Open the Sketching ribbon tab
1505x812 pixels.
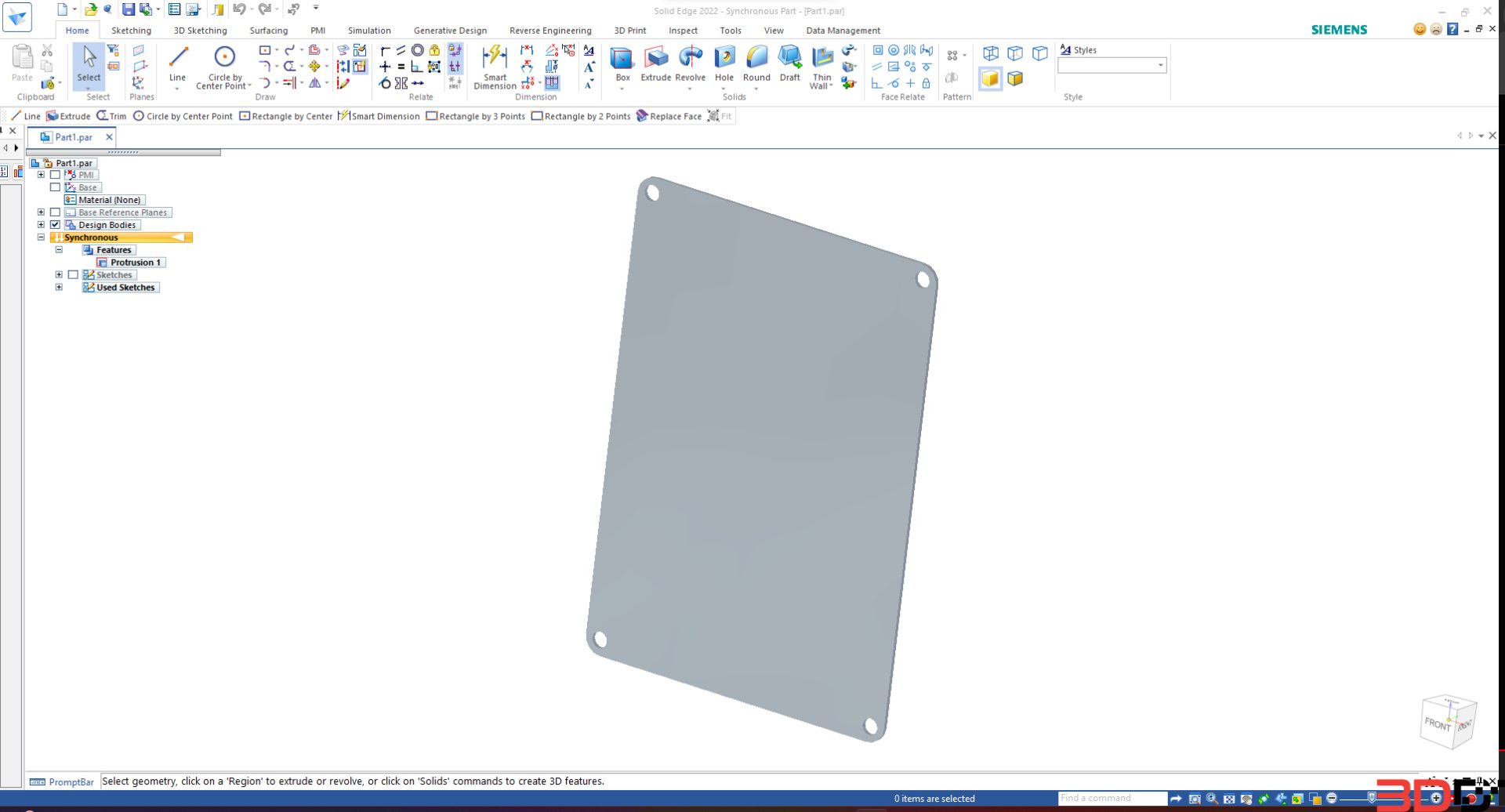131,31
